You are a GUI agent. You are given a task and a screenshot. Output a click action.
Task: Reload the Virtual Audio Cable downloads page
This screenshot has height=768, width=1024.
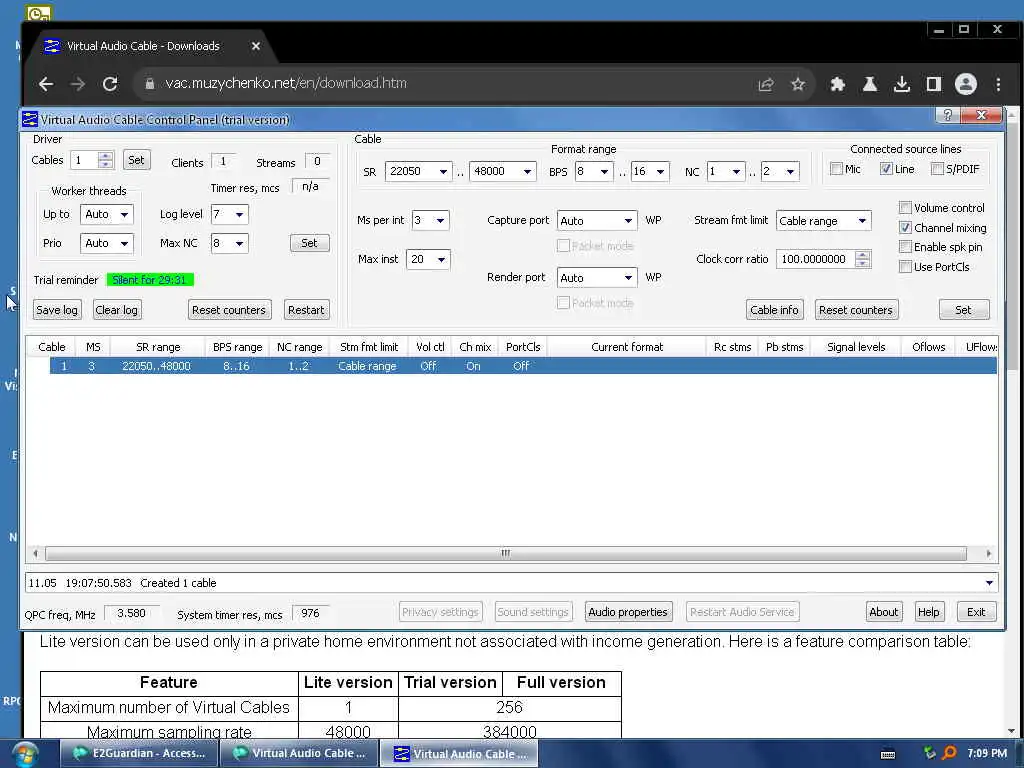(x=110, y=84)
